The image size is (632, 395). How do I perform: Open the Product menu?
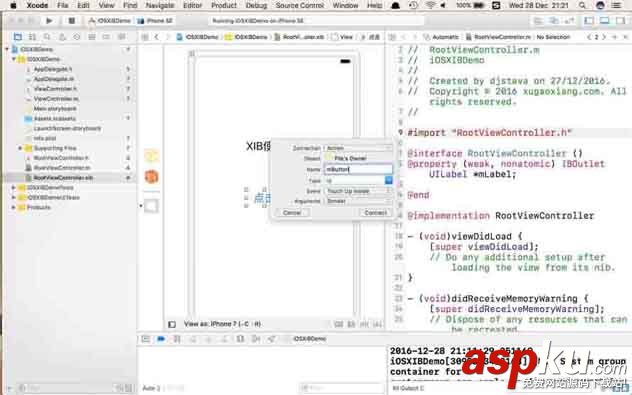(224, 5)
